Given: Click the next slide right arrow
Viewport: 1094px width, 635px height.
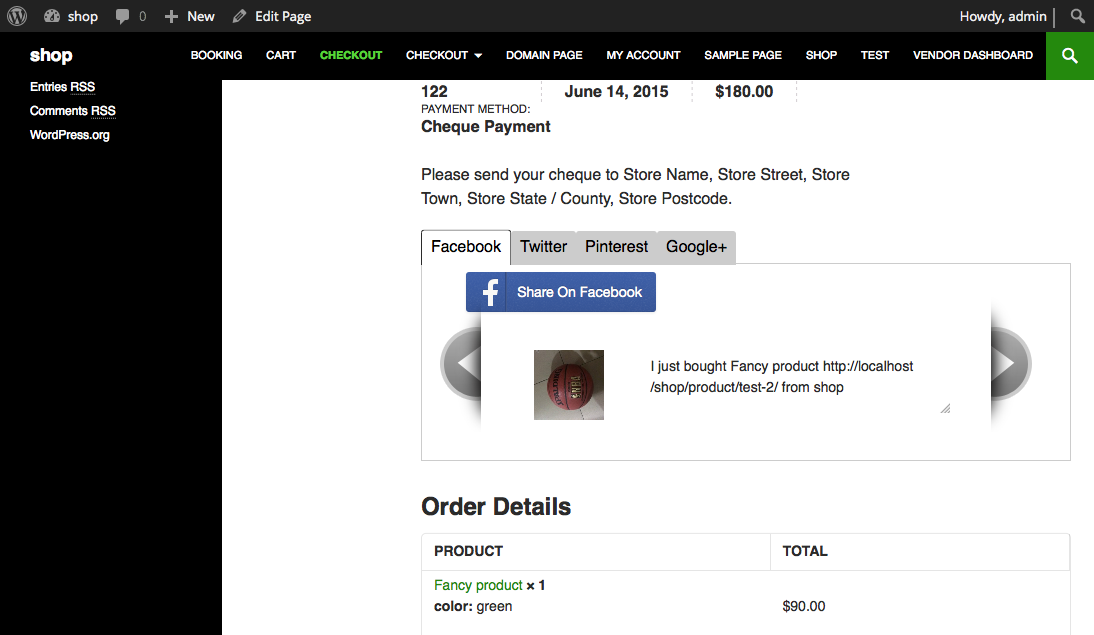Looking at the screenshot, I should pyautogui.click(x=1009, y=365).
